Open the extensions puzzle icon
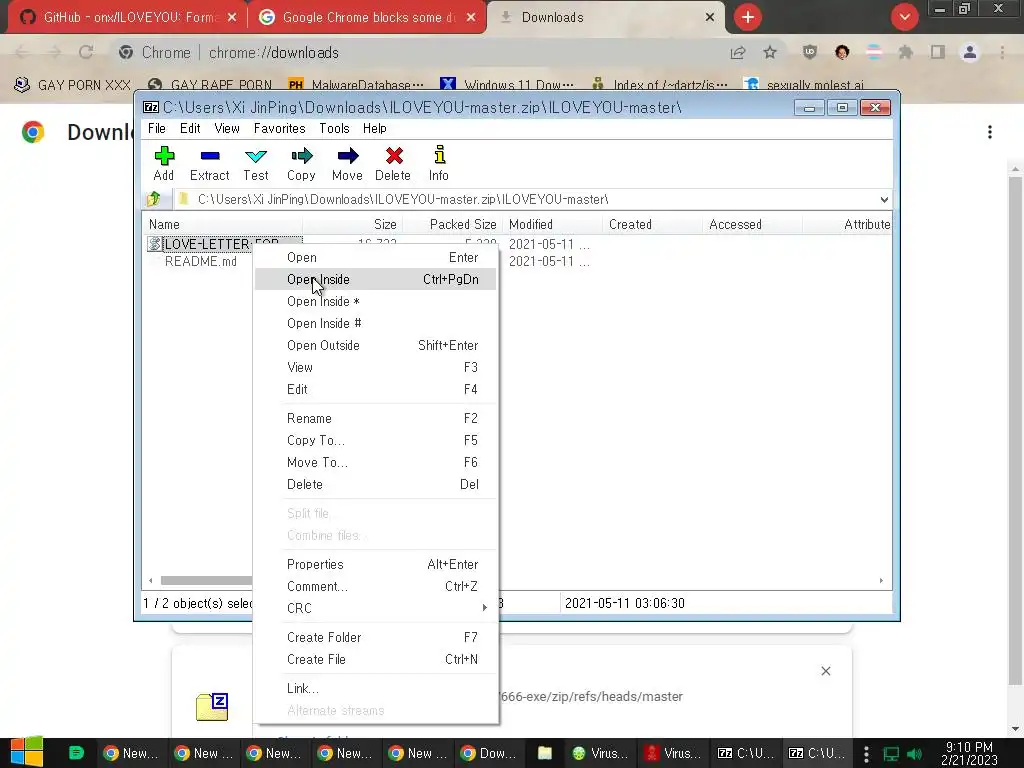This screenshot has width=1024, height=768. pos(905,52)
